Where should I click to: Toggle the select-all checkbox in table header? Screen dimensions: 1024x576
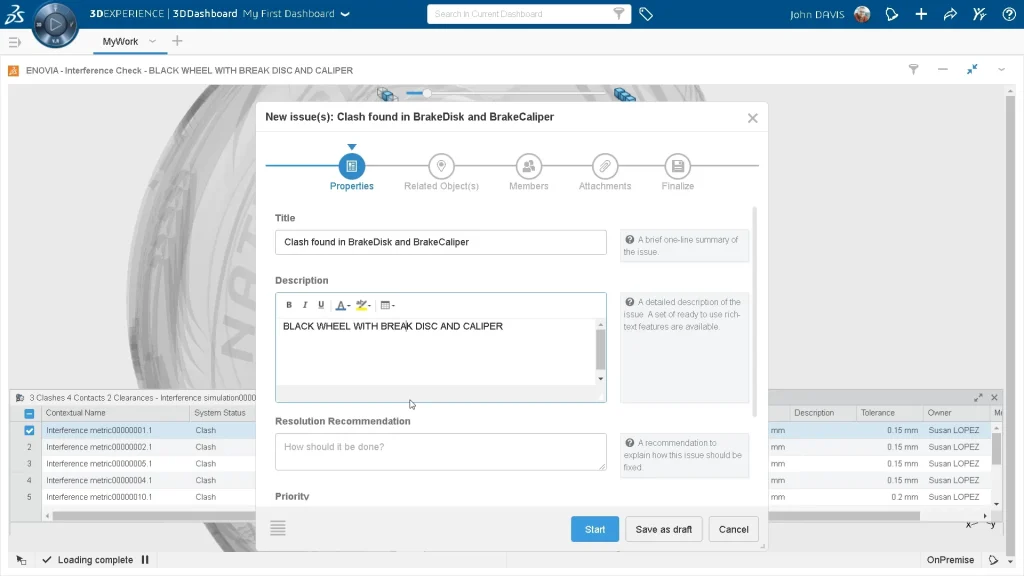point(29,413)
